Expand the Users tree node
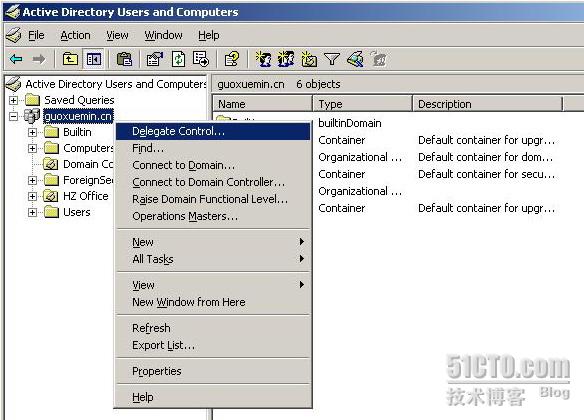The image size is (584, 420). pyautogui.click(x=32, y=212)
